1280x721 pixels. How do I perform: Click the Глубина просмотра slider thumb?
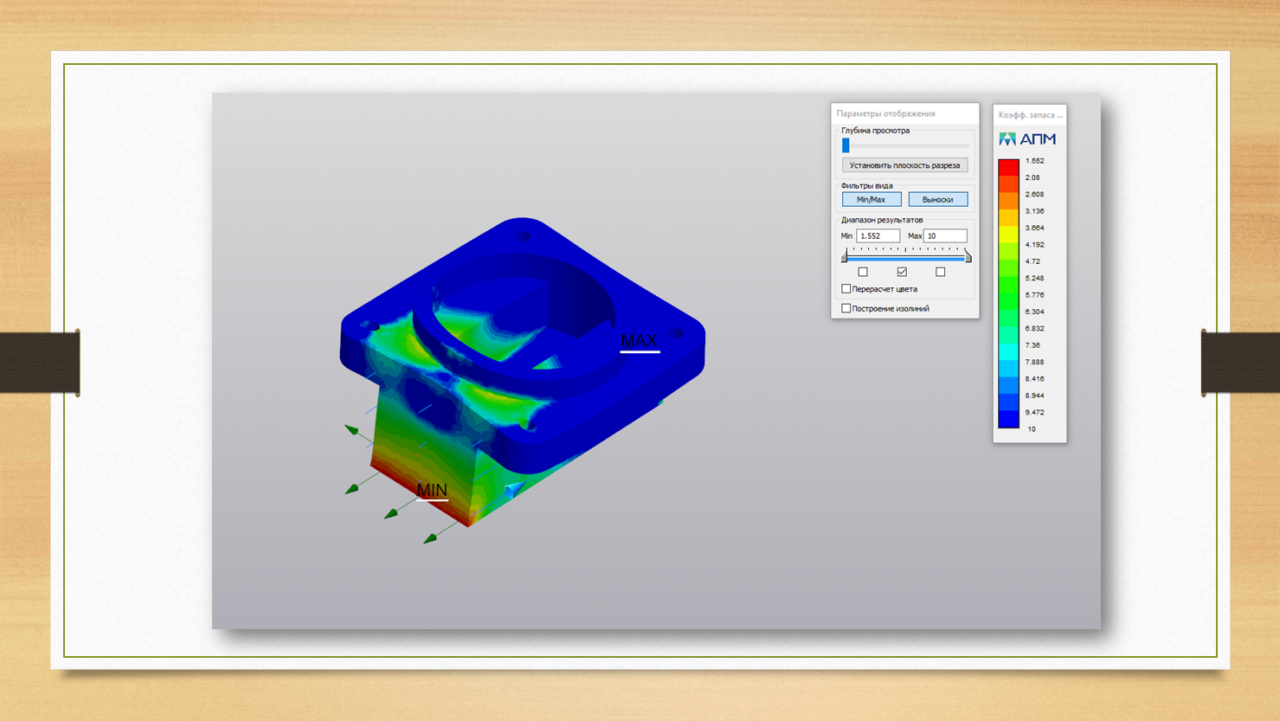click(x=846, y=145)
